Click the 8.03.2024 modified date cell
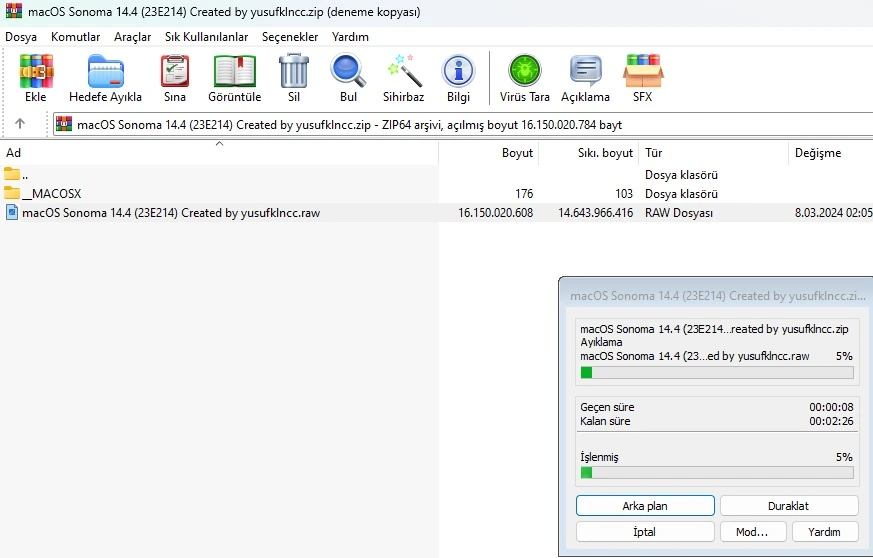The height and width of the screenshot is (558, 873). tap(833, 213)
